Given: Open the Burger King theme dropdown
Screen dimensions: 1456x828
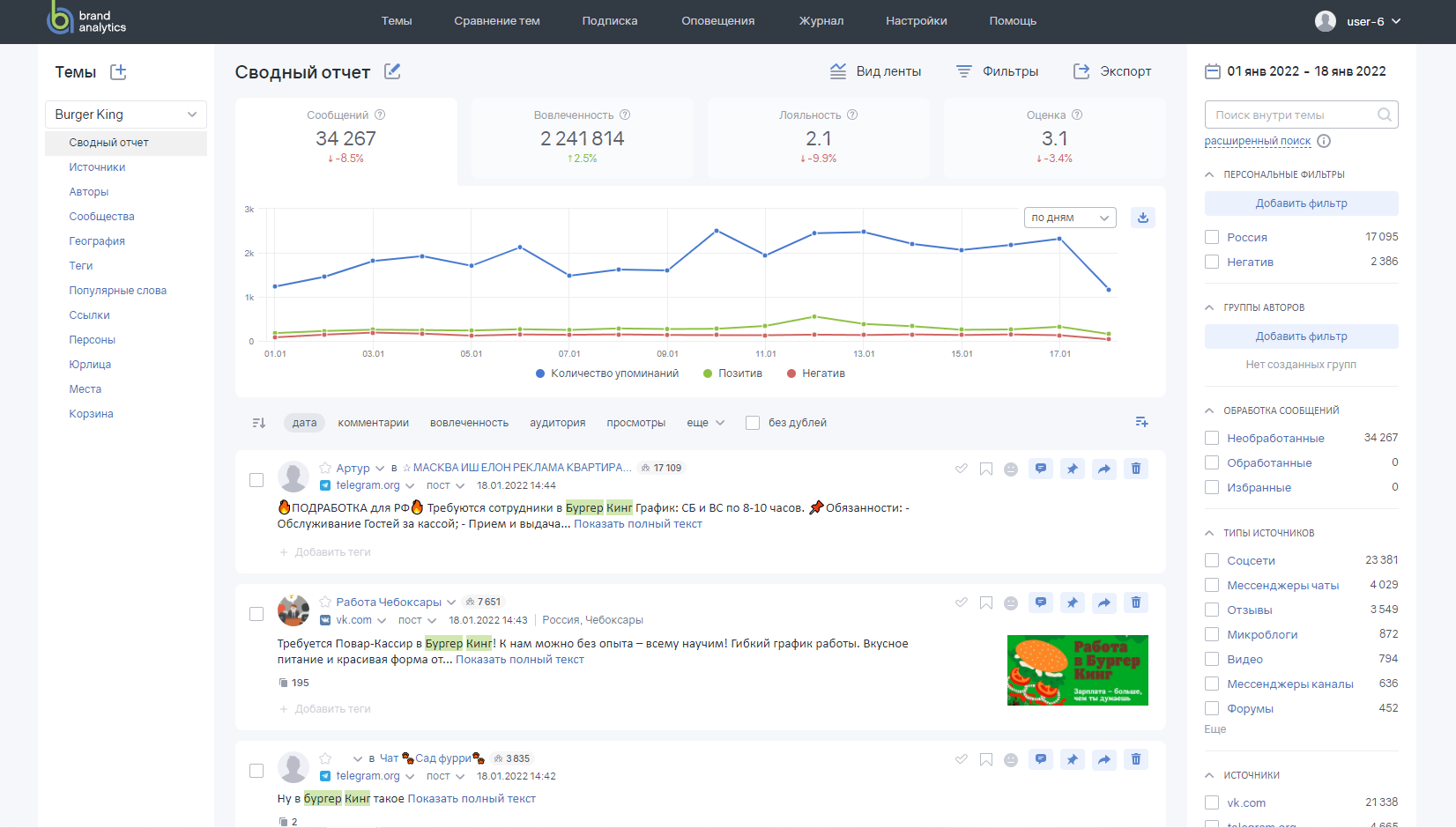Looking at the screenshot, I should point(126,115).
